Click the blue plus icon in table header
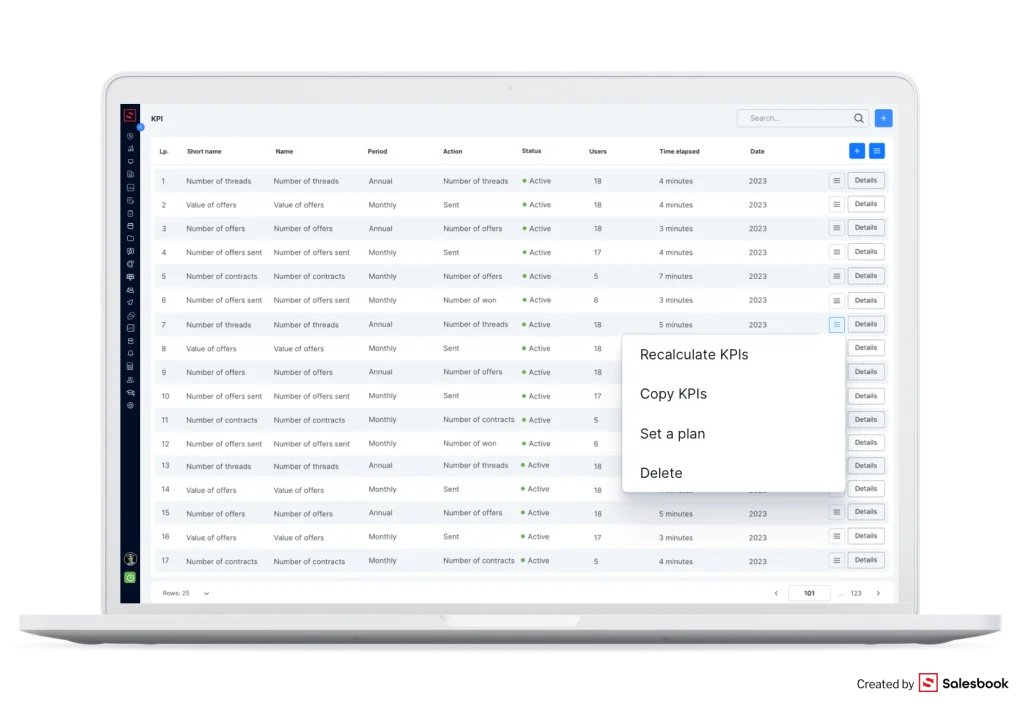1024x706 pixels. pos(857,151)
